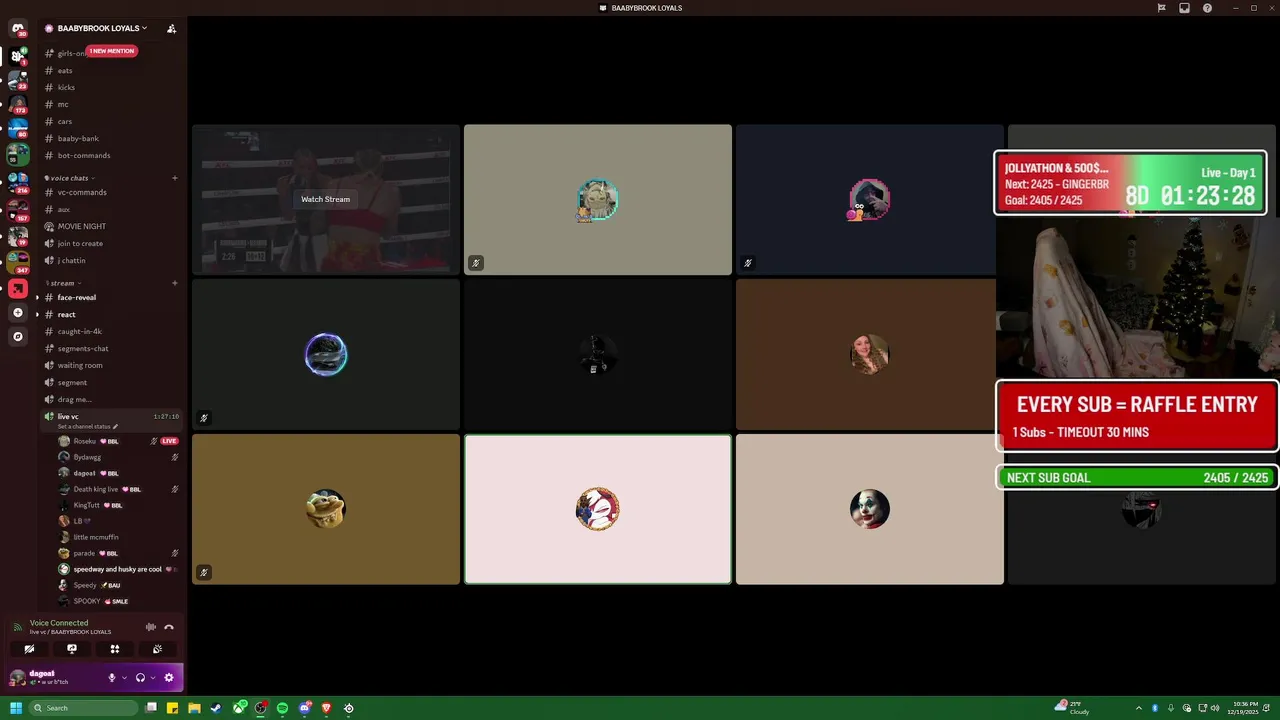This screenshot has width=1280, height=720.
Task: Turn on camera in voice panel
Action: point(29,649)
